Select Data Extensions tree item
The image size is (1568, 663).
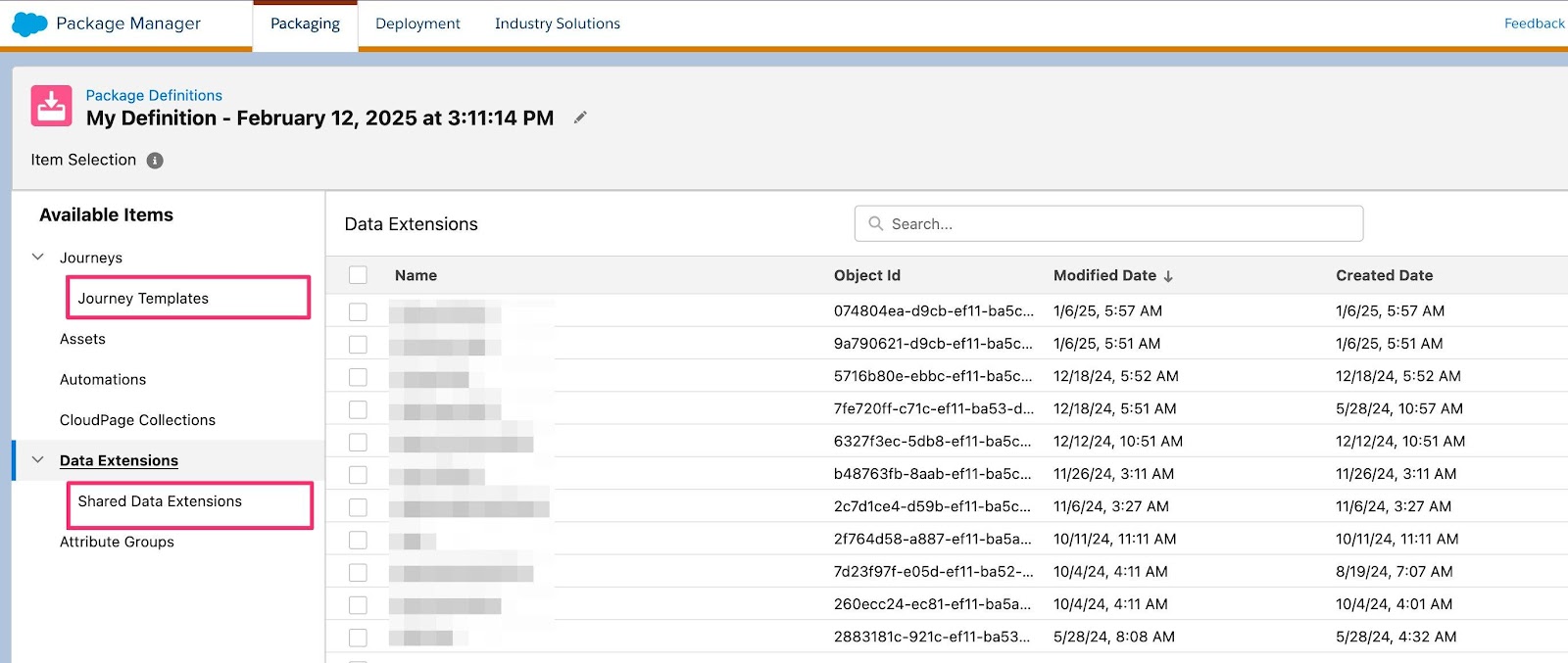119,460
